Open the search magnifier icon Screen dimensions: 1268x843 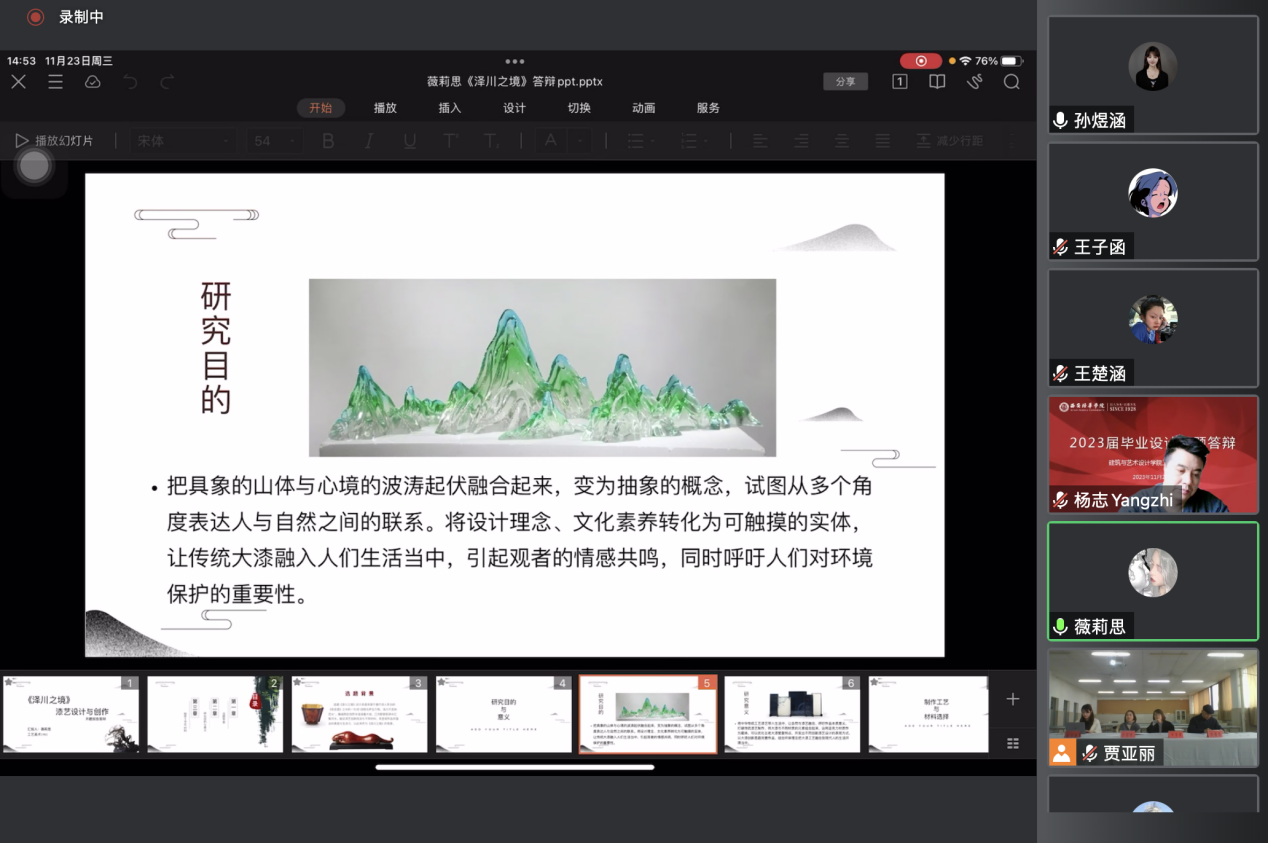pos(1011,82)
